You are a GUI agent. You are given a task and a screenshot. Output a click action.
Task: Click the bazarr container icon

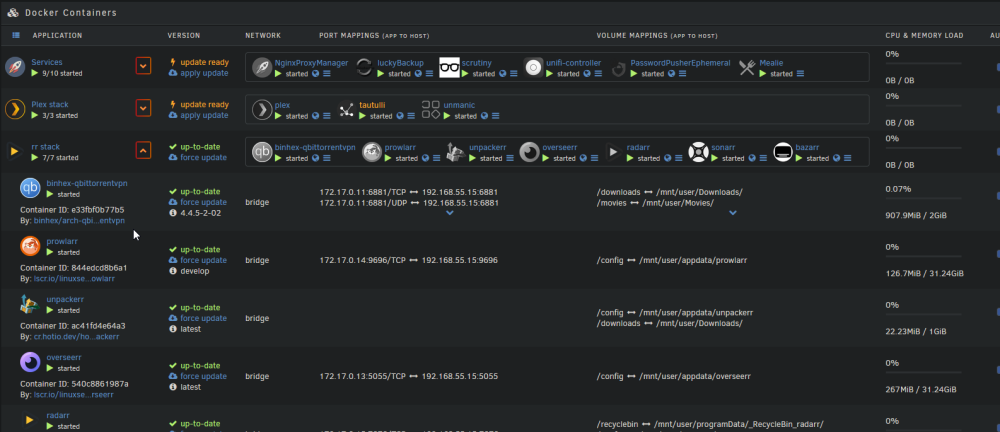click(783, 152)
